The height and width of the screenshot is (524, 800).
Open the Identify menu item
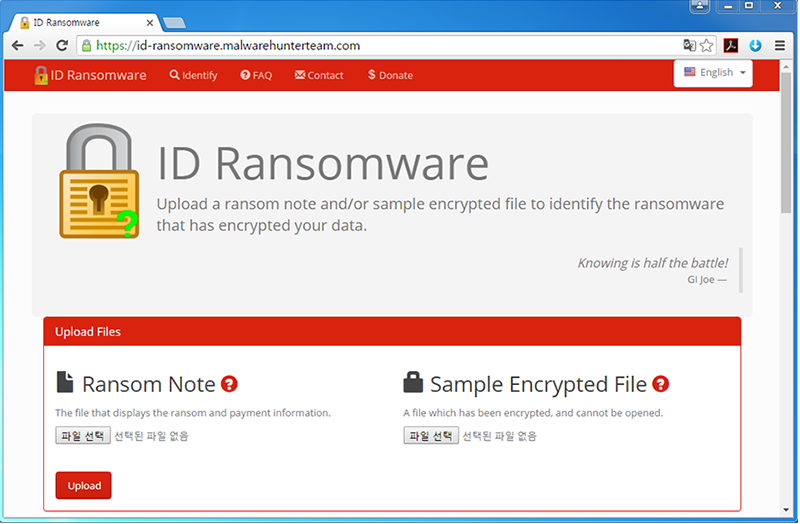pyautogui.click(x=193, y=75)
